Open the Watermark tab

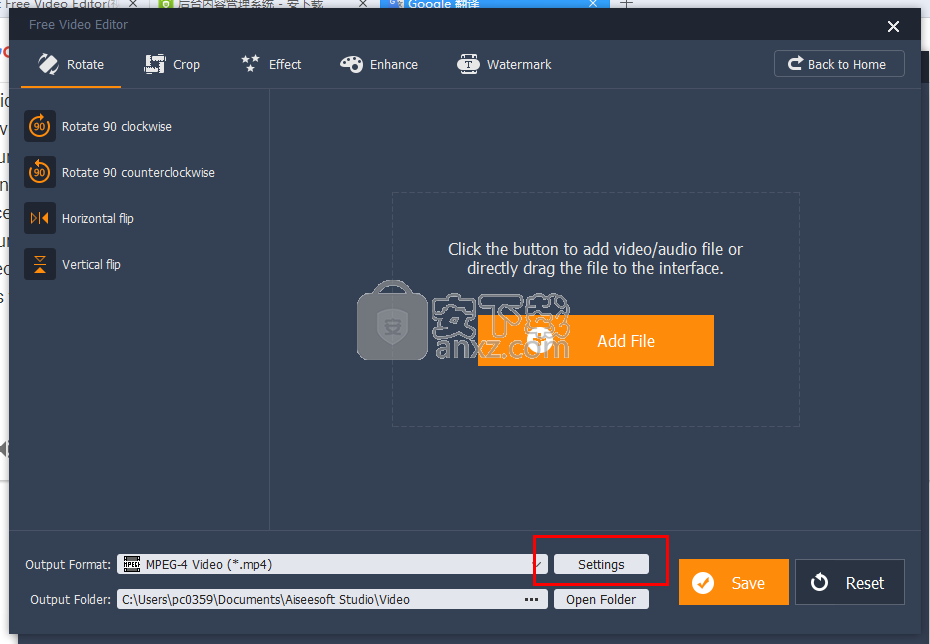[504, 64]
